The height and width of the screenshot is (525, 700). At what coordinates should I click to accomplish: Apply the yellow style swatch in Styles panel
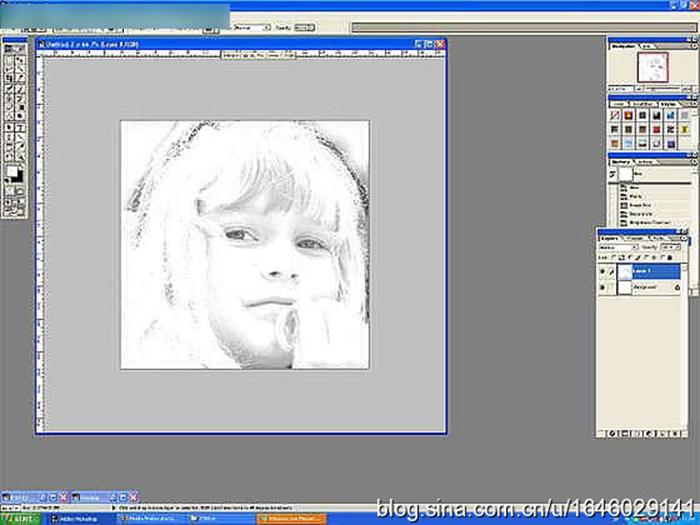point(684,129)
